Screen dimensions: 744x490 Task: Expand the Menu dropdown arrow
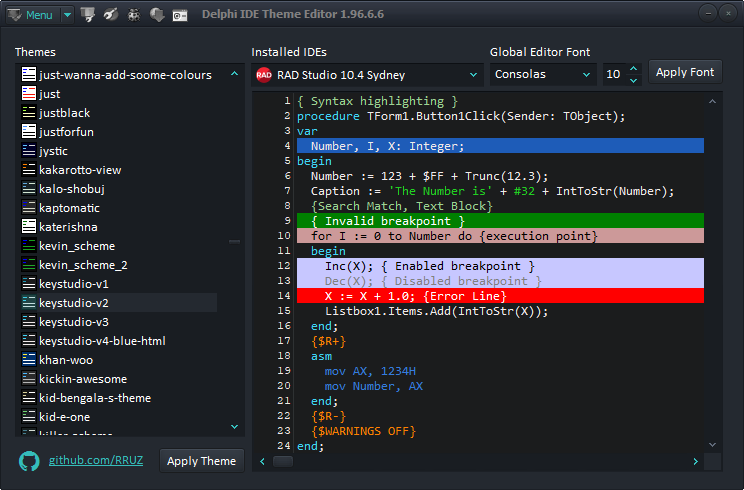(x=67, y=15)
